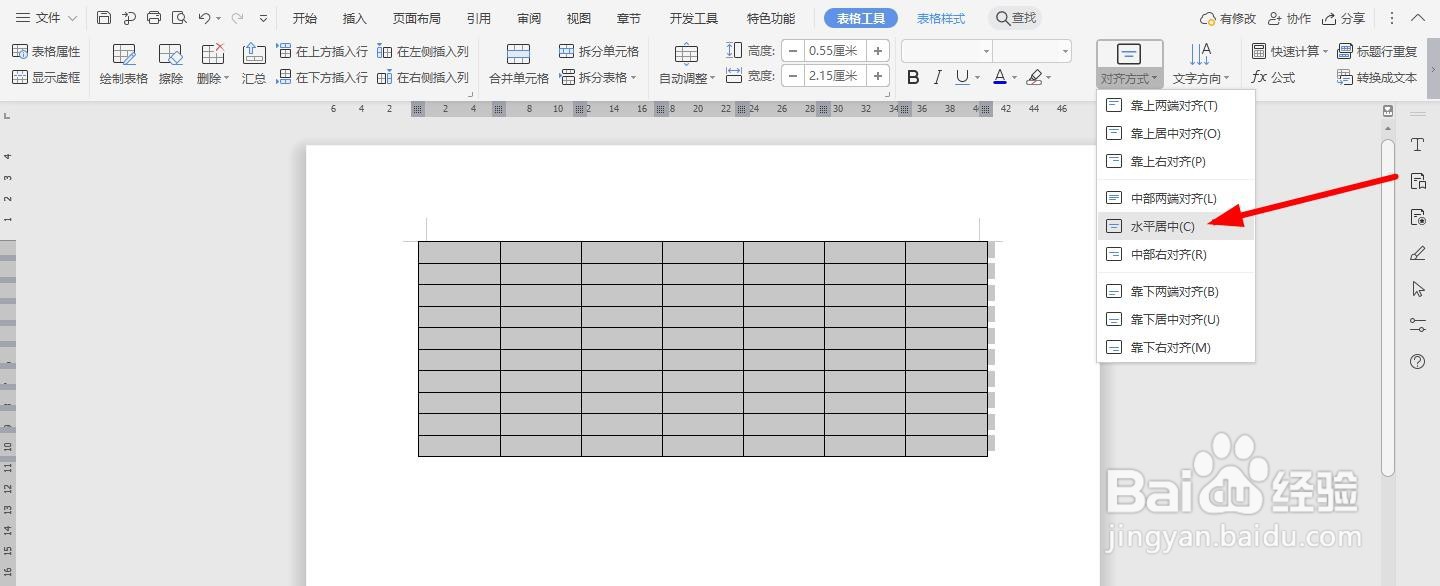This screenshot has width=1440, height=586.
Task: Increase column width with plus button
Action: point(878,76)
